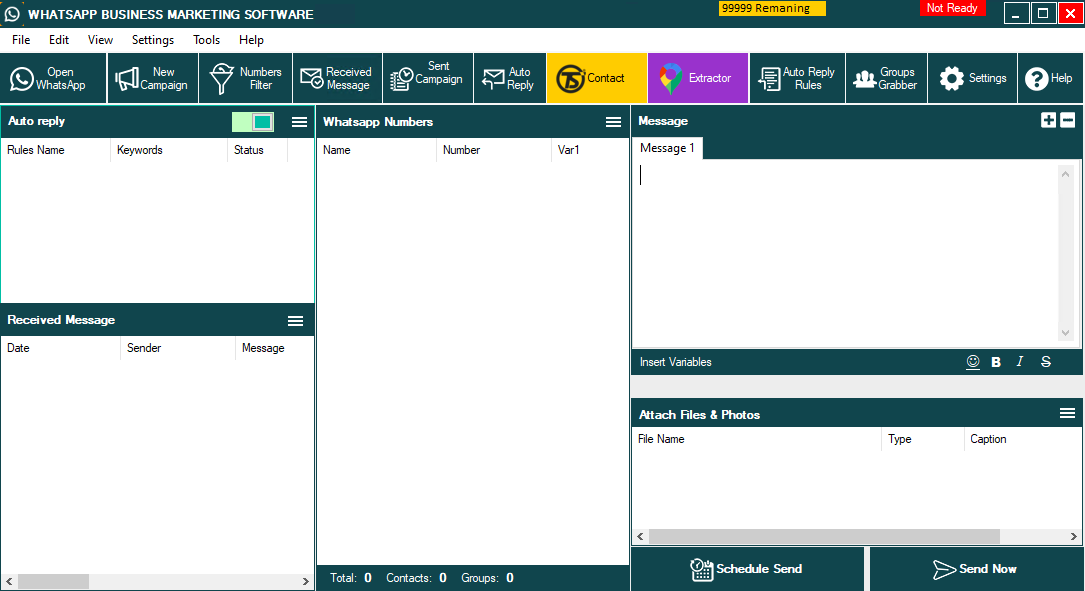Click the Auto Reply toolbar icon
The width and height of the screenshot is (1085, 591).
[x=509, y=78]
